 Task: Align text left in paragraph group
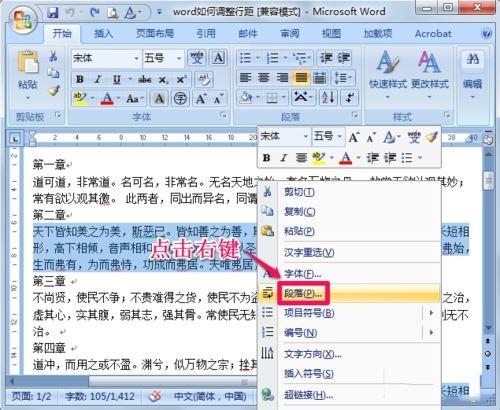click(x=246, y=78)
